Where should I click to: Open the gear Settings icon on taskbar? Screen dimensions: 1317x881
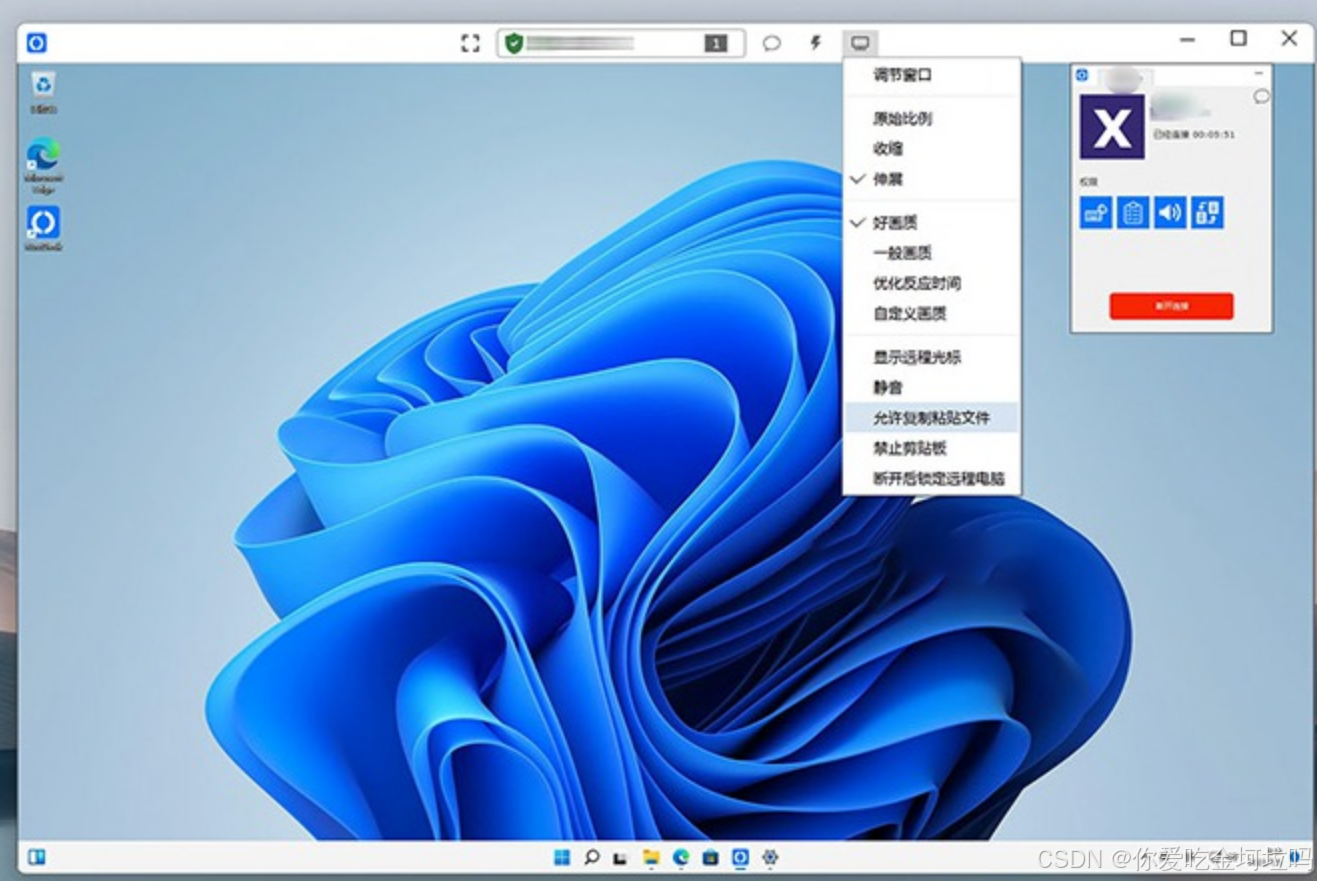coord(770,857)
